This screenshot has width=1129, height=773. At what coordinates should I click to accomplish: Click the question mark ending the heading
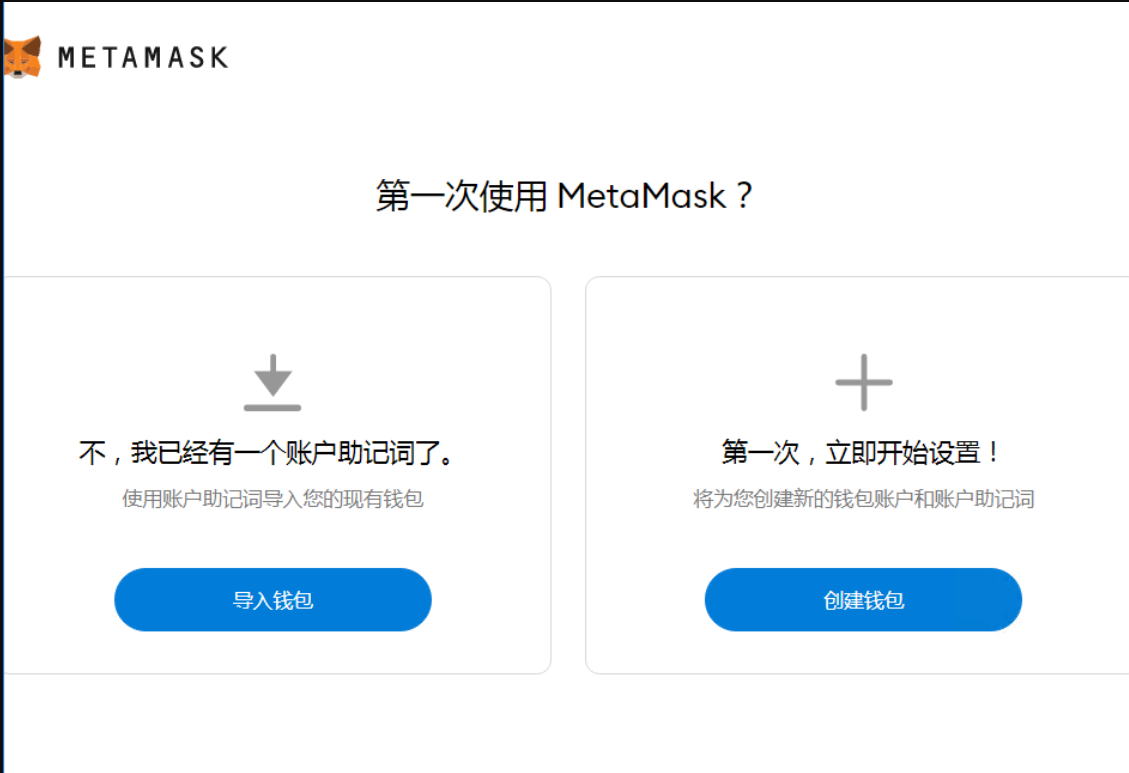pyautogui.click(x=745, y=196)
